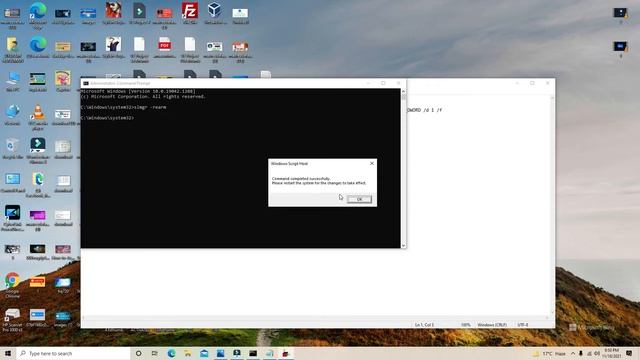Click the Command Prompt title bar icon
Screen dimensions: 640x360
pyautogui.click(x=86, y=83)
